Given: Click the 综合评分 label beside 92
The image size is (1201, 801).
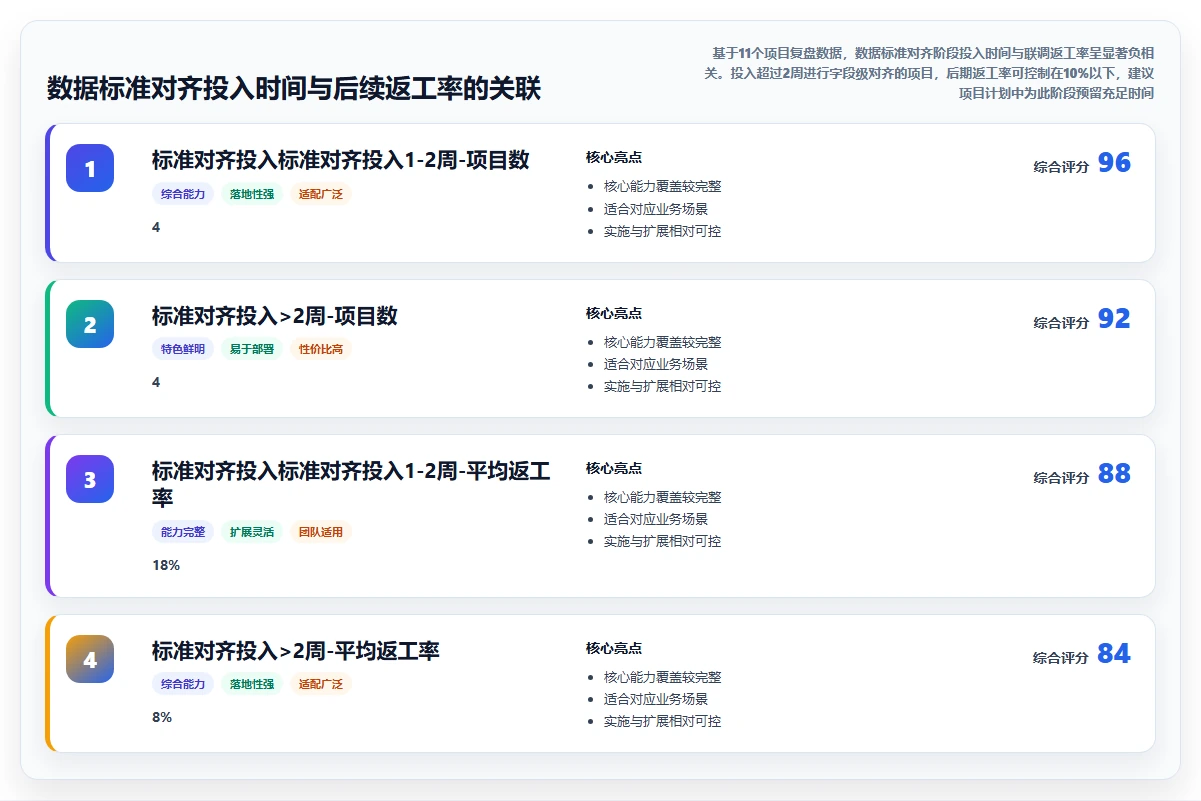Looking at the screenshot, I should 1061,323.
